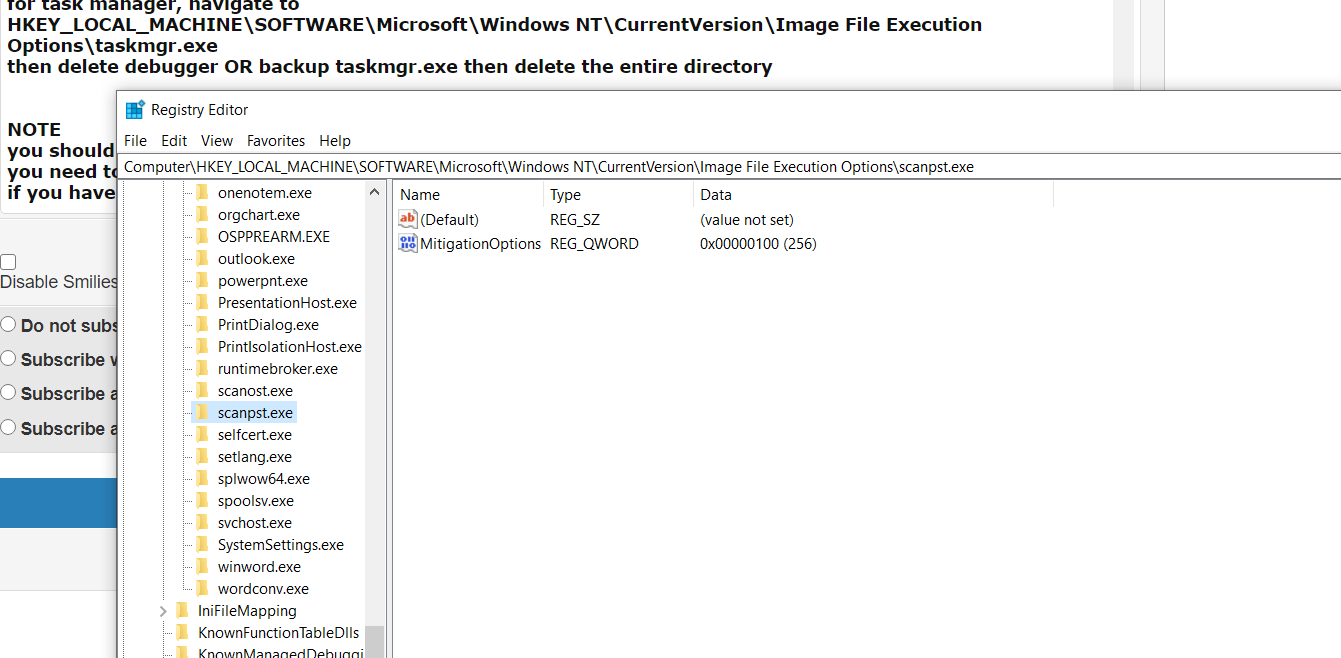
Task: Click folder icon next to runtimebroker.exe
Action: (x=202, y=369)
